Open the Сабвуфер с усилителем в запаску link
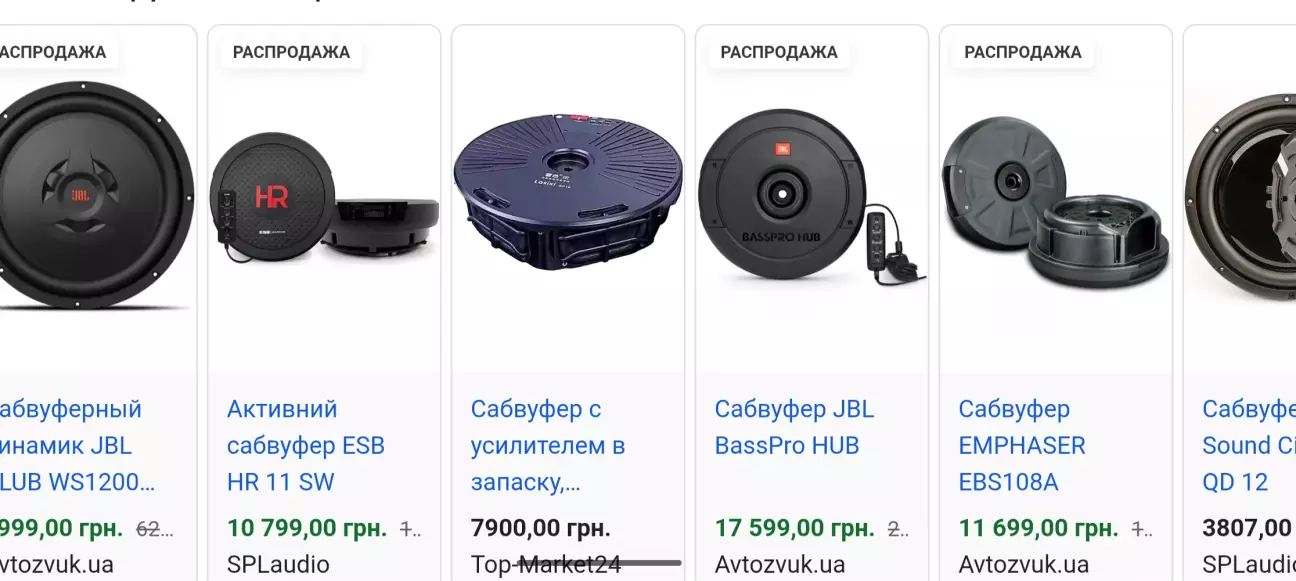The width and height of the screenshot is (1296, 581). click(x=548, y=445)
